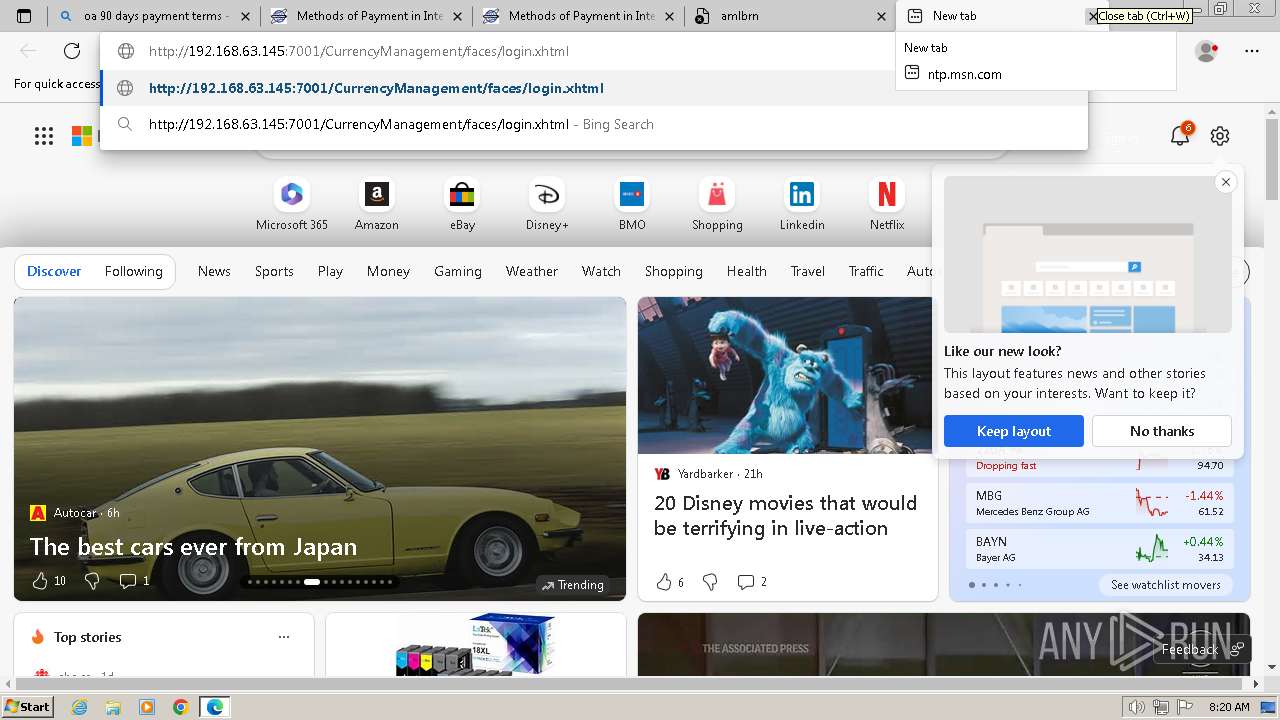Open Top stories more options menu
Image resolution: width=1280 pixels, height=720 pixels.
284,637
